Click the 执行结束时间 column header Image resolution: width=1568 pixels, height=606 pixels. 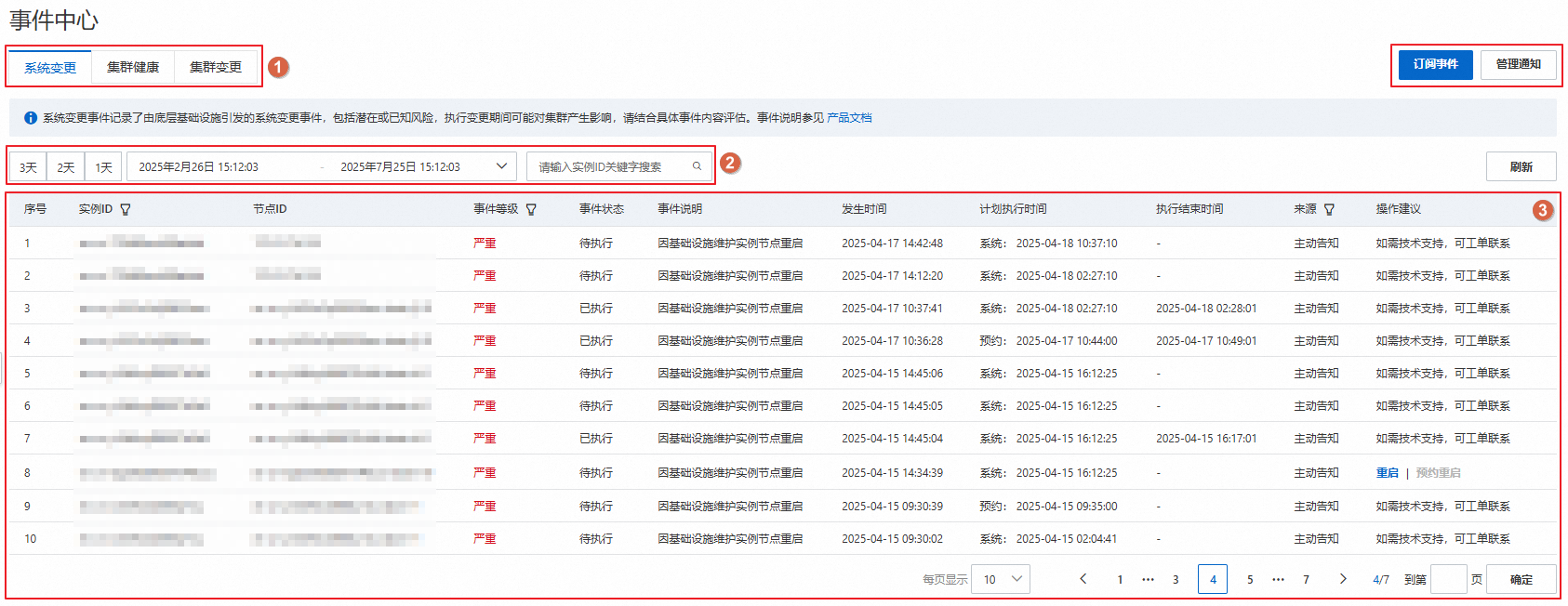(x=1189, y=209)
